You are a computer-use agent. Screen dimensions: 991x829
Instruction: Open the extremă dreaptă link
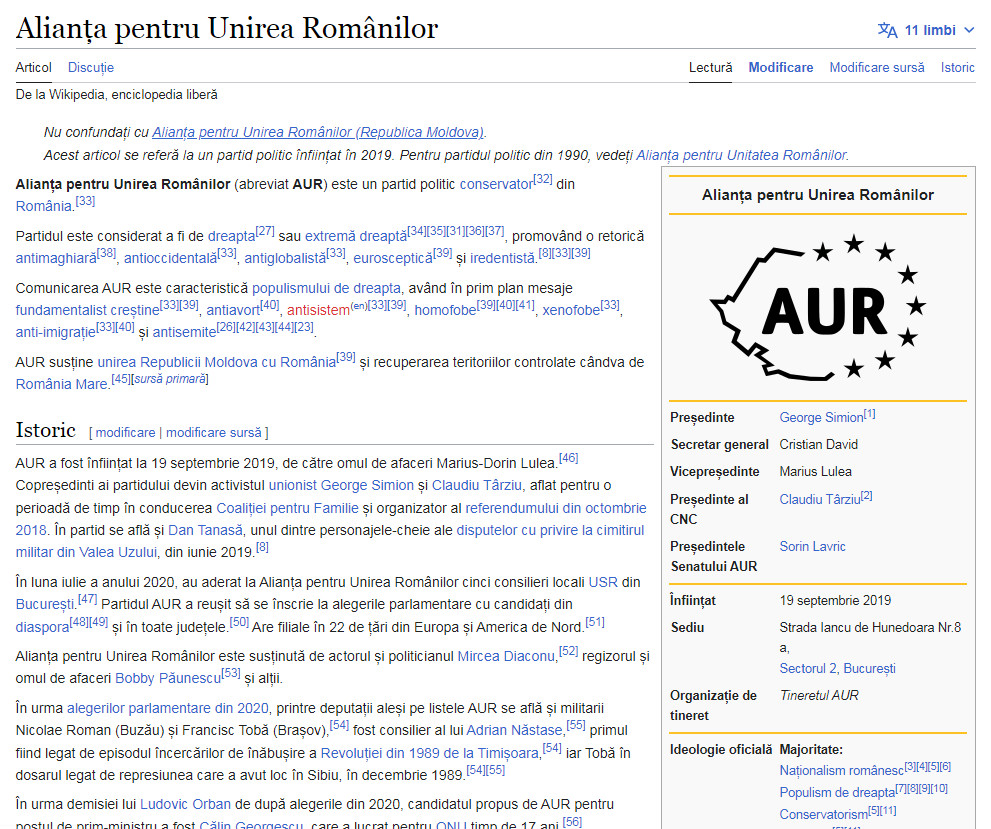tap(356, 236)
